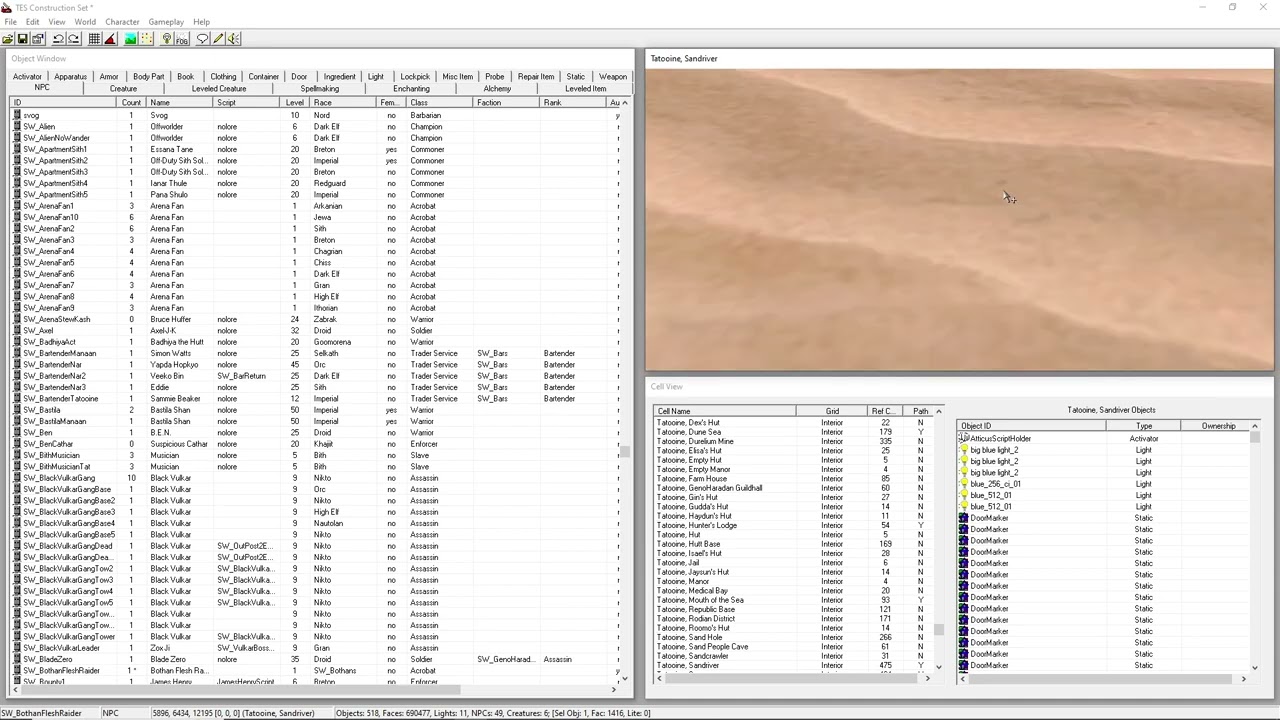Select cell Tatooine, Medical Bay
Screen dimensions: 1280x720
tap(793, 591)
